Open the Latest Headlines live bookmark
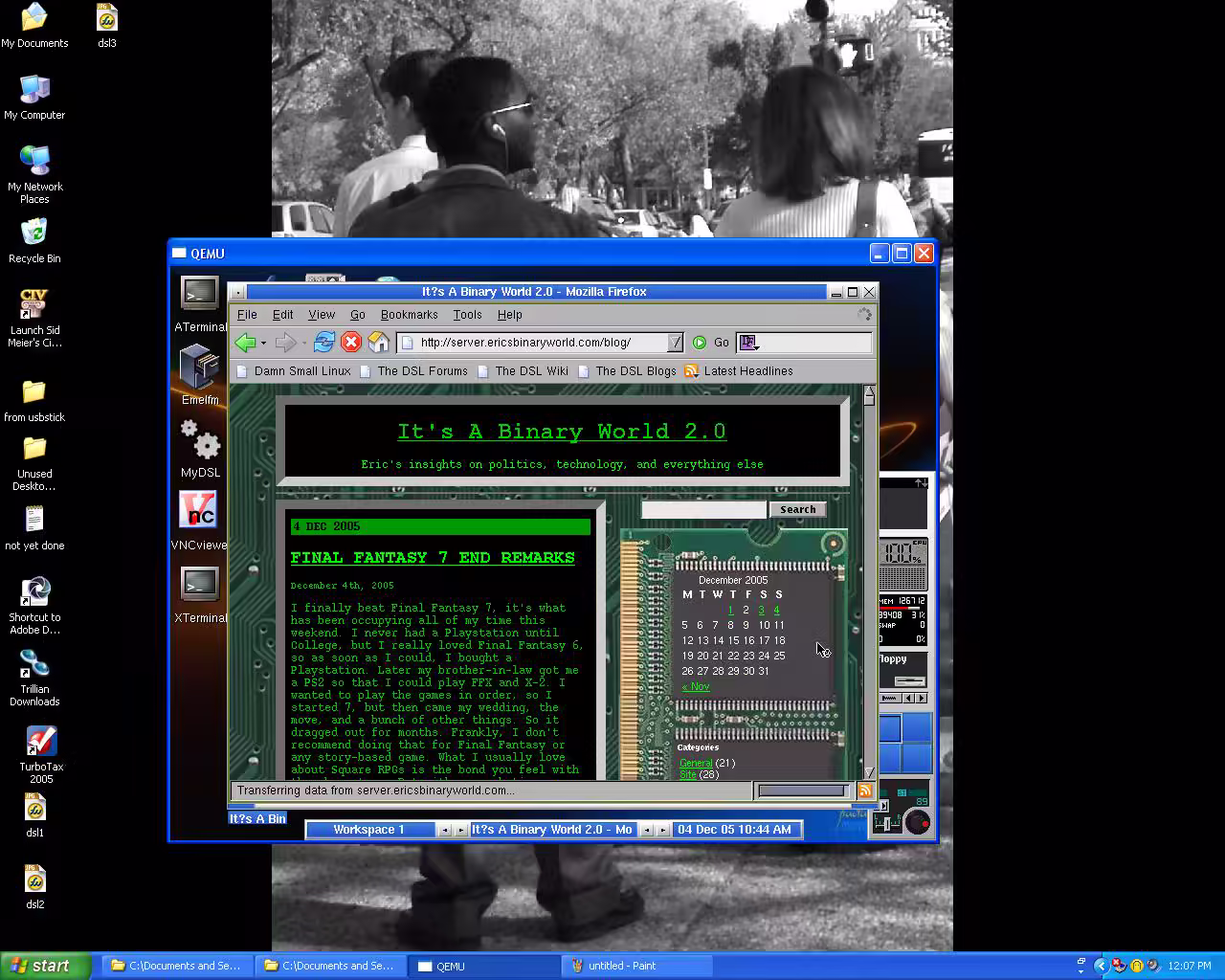 [739, 371]
